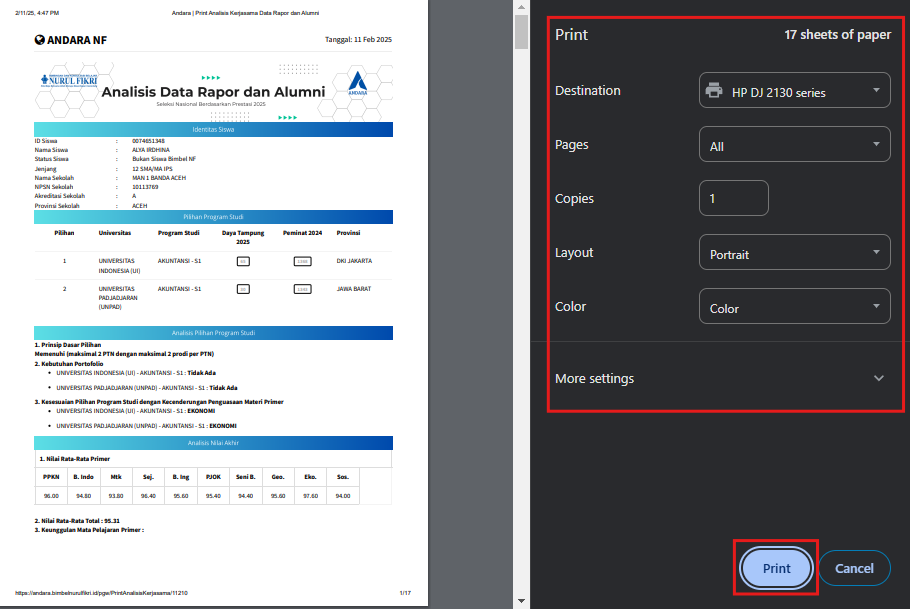Click the Copies number field

[x=733, y=198]
